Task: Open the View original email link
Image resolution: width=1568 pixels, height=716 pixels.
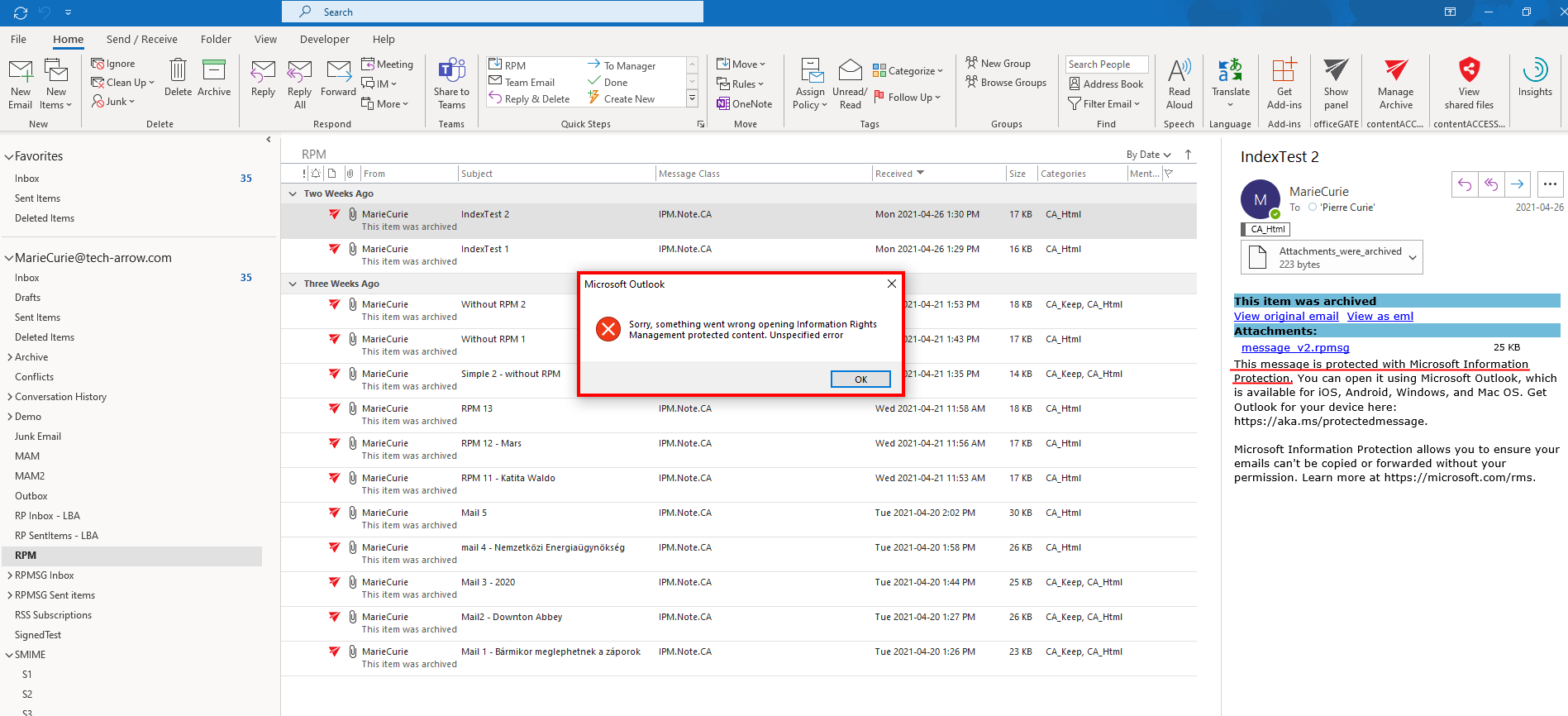Action: coord(1285,317)
